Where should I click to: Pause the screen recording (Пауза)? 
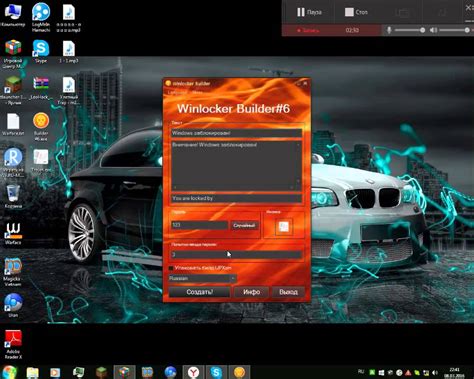[309, 12]
